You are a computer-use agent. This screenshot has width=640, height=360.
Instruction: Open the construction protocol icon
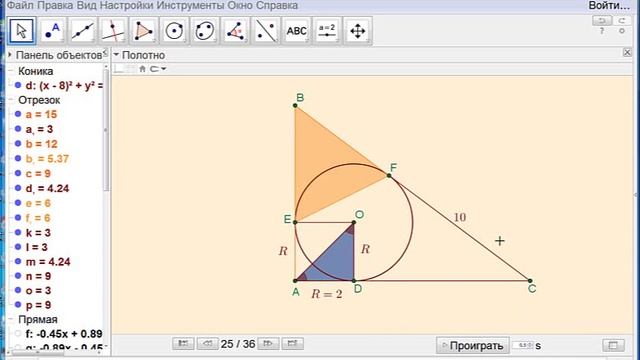(x=613, y=345)
